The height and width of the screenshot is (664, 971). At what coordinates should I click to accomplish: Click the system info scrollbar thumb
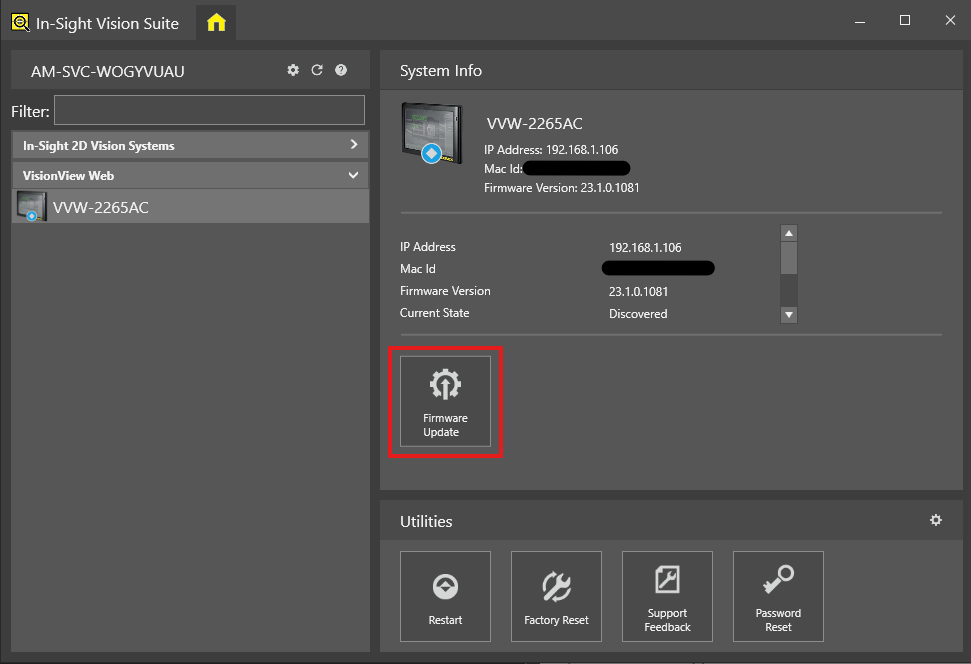pyautogui.click(x=789, y=259)
